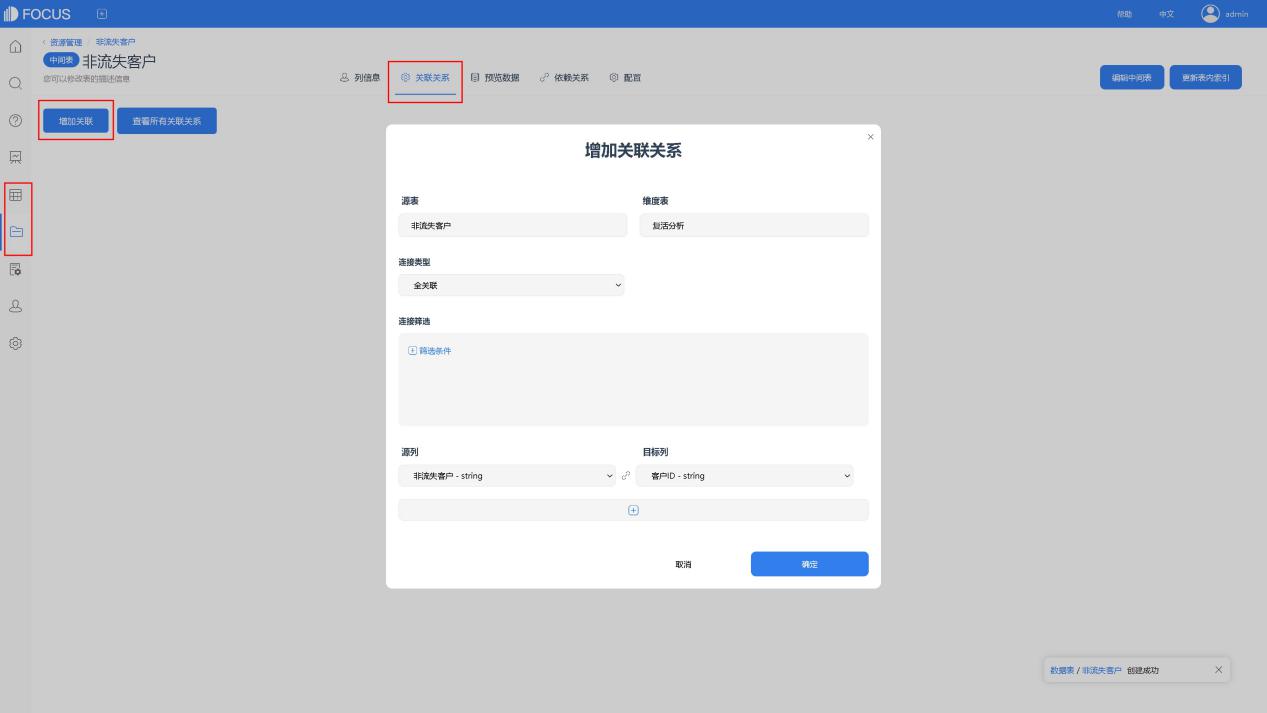Screen dimensions: 1267x713
Task: Click the question mark icon in sidebar
Action: (x=15, y=120)
